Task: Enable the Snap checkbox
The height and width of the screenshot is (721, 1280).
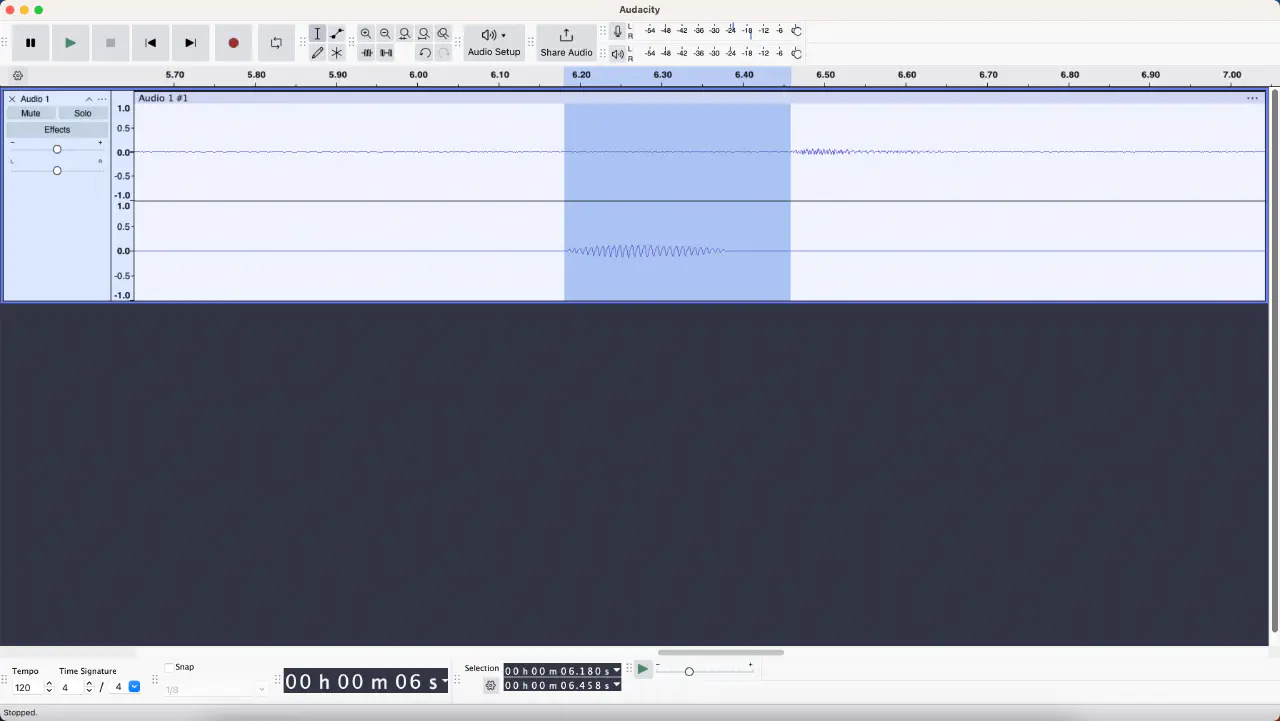Action: tap(169, 668)
